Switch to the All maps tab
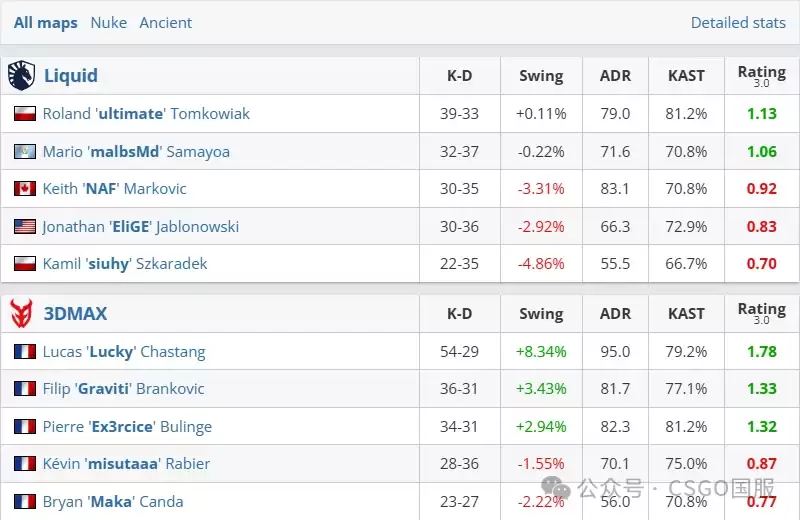The image size is (800, 520). (x=45, y=23)
